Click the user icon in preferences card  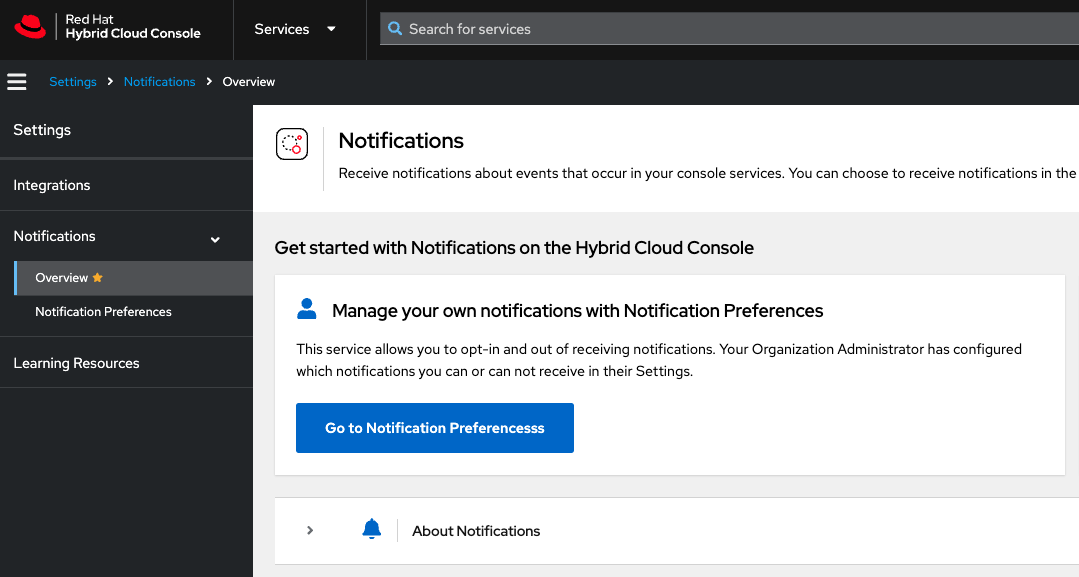tap(307, 309)
